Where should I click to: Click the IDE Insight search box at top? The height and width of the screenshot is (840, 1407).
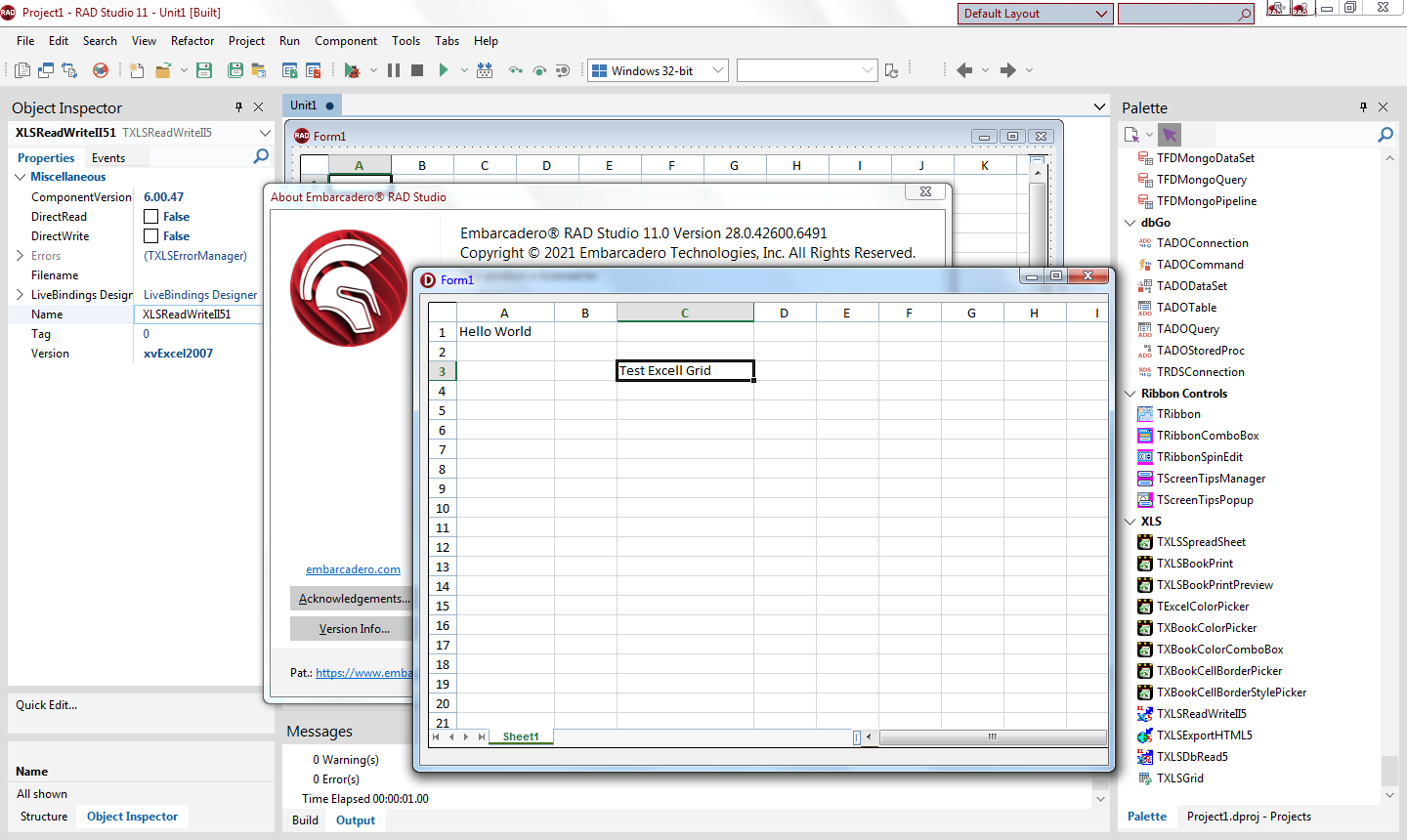1185,14
